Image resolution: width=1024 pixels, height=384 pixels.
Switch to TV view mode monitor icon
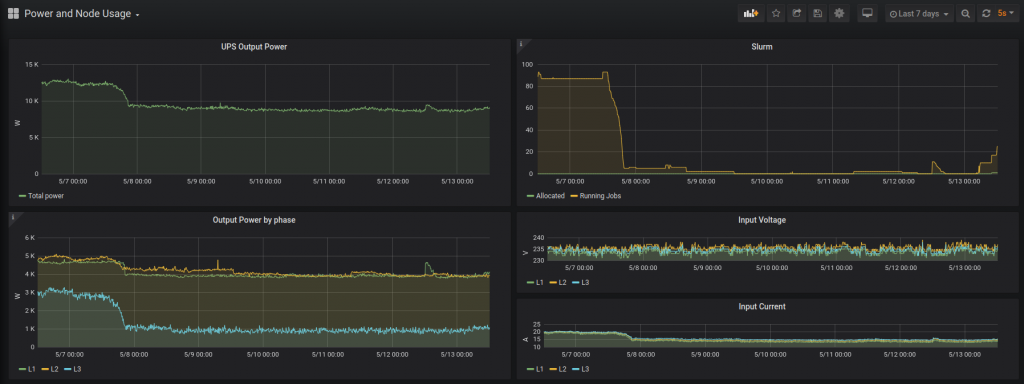point(867,14)
